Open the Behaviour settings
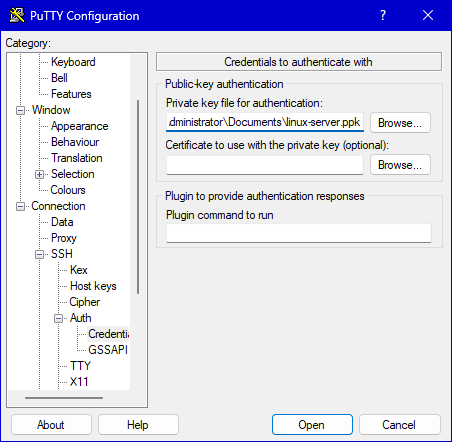Image resolution: width=452 pixels, height=442 pixels. 75,142
